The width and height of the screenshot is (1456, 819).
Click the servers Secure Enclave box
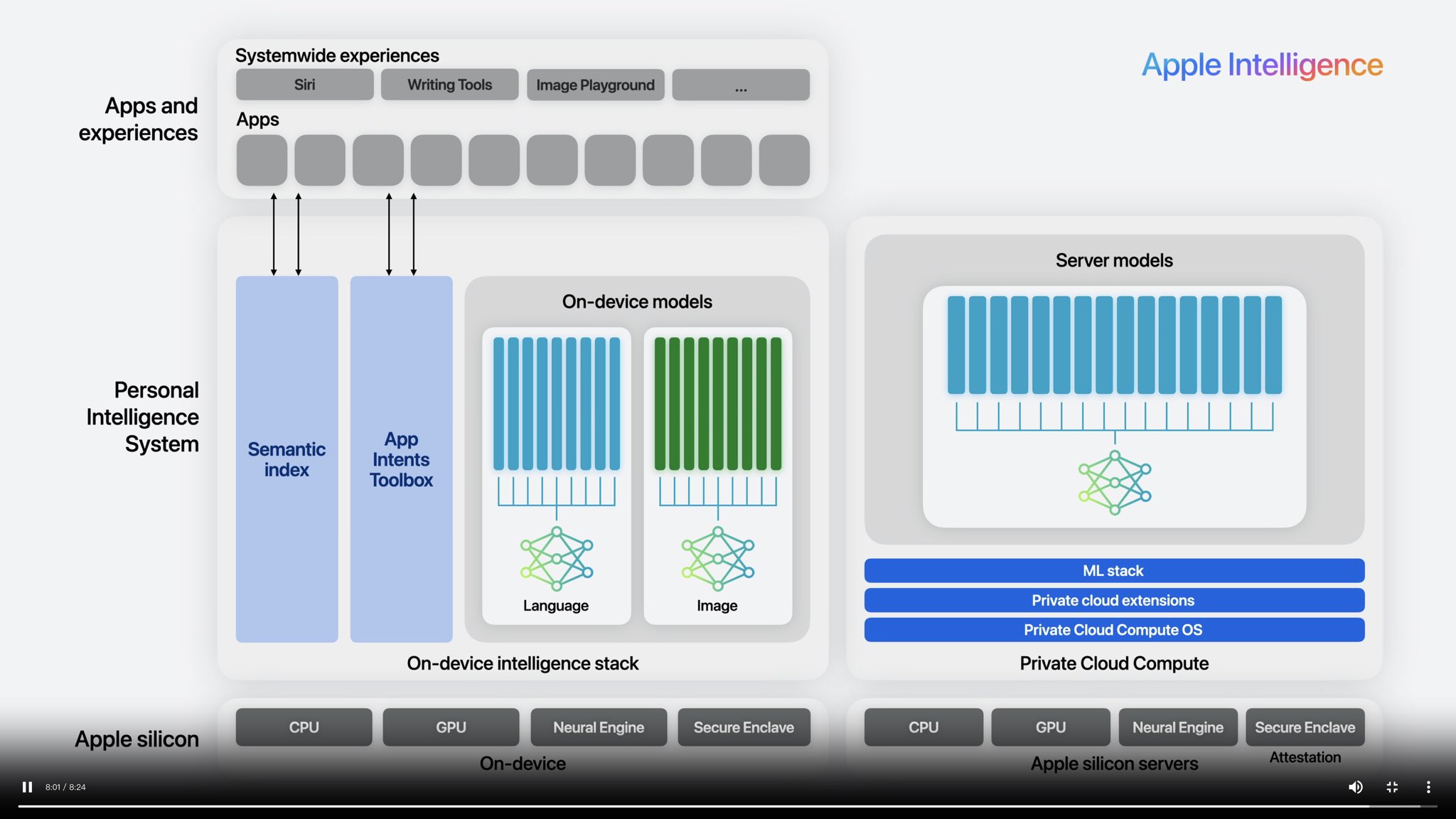coord(1305,727)
